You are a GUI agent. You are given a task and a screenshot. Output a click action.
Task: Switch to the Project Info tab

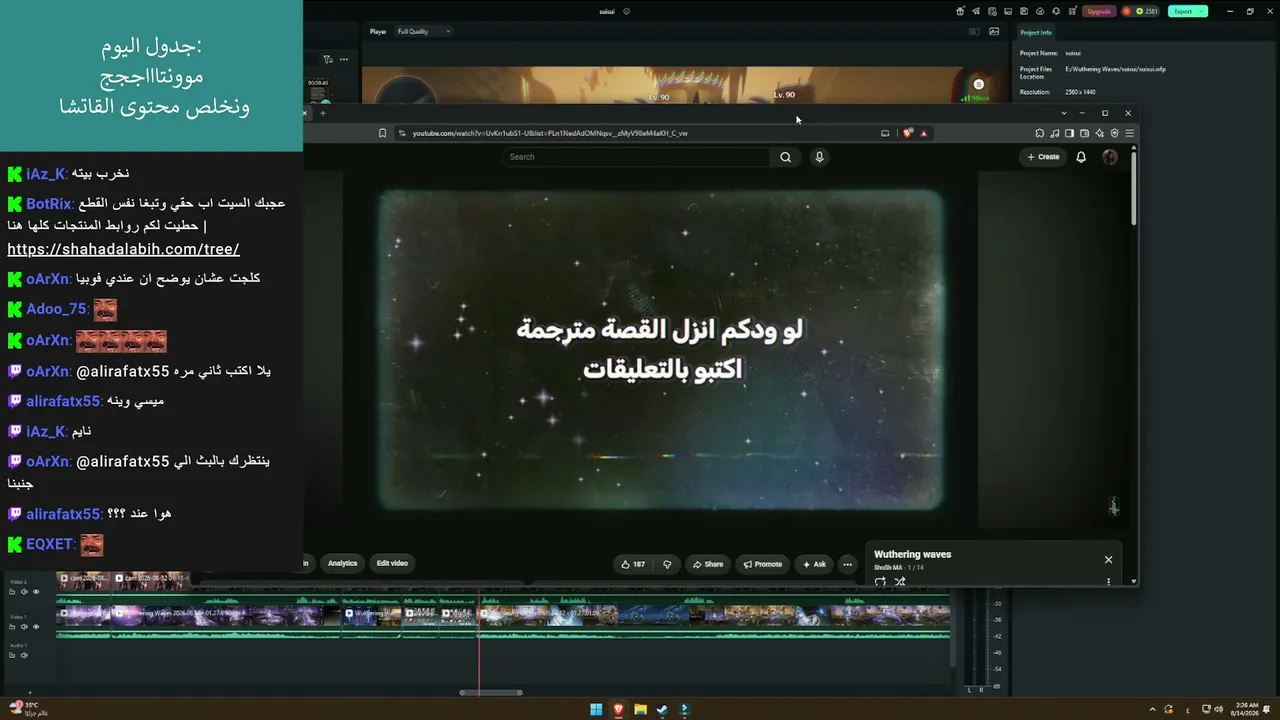click(x=1036, y=33)
